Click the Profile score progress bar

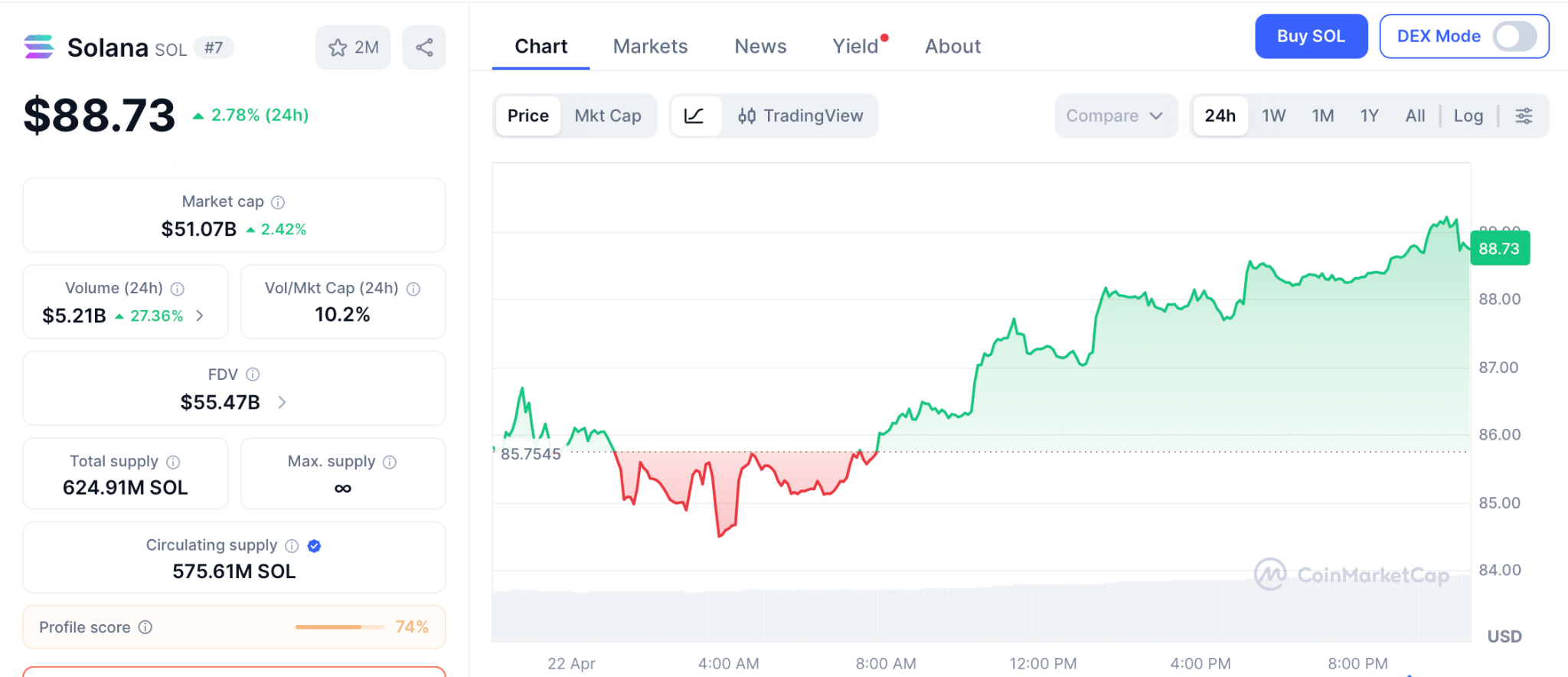point(339,627)
